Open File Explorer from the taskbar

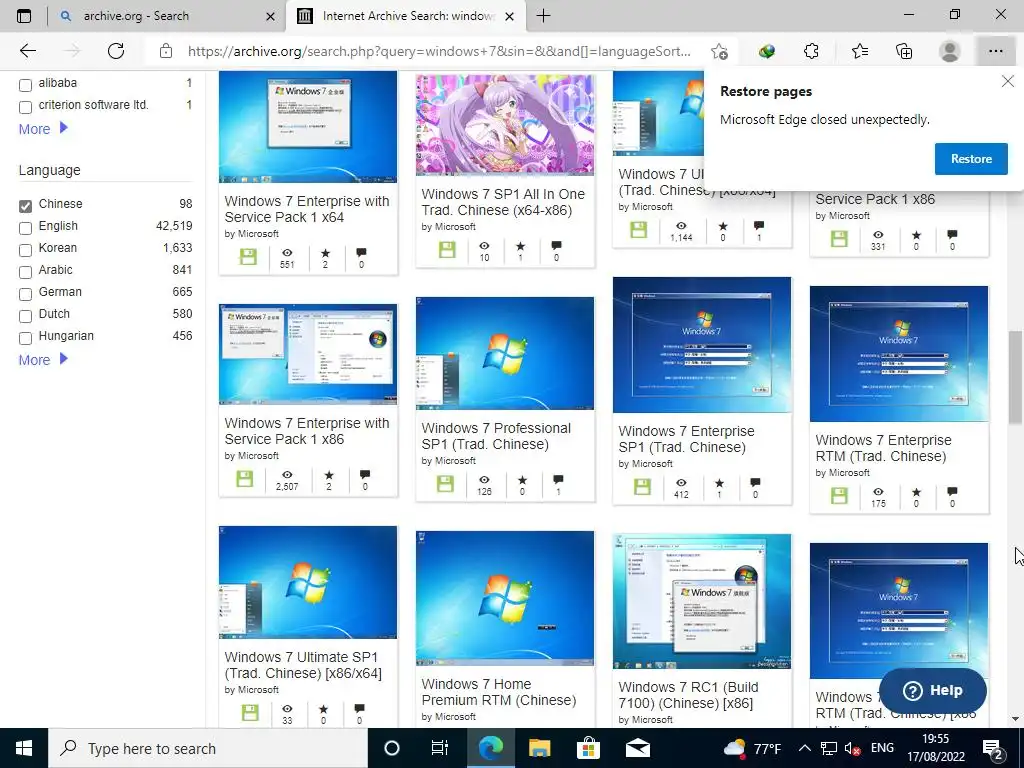(539, 748)
